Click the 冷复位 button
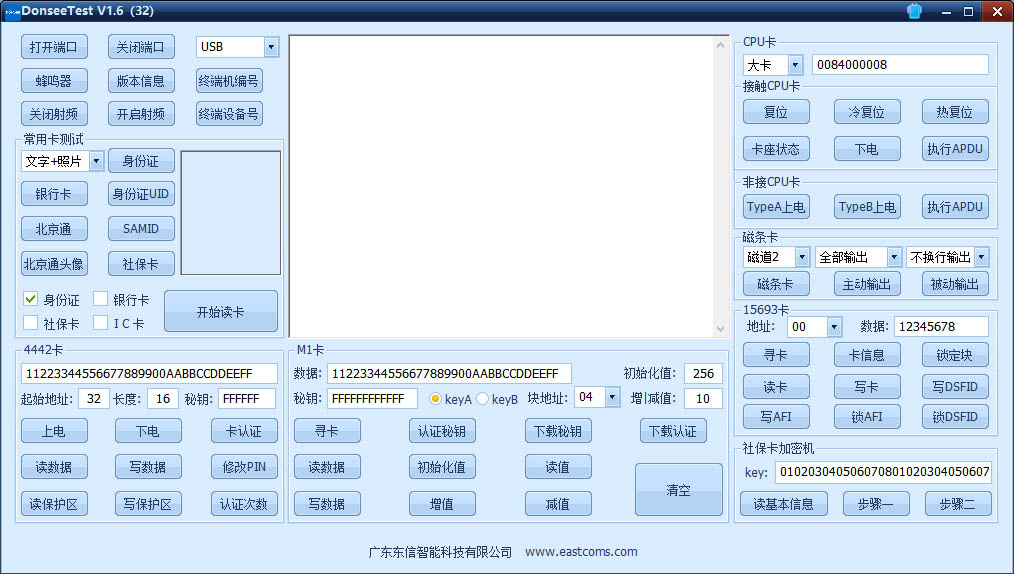The width and height of the screenshot is (1014, 574). coord(867,112)
